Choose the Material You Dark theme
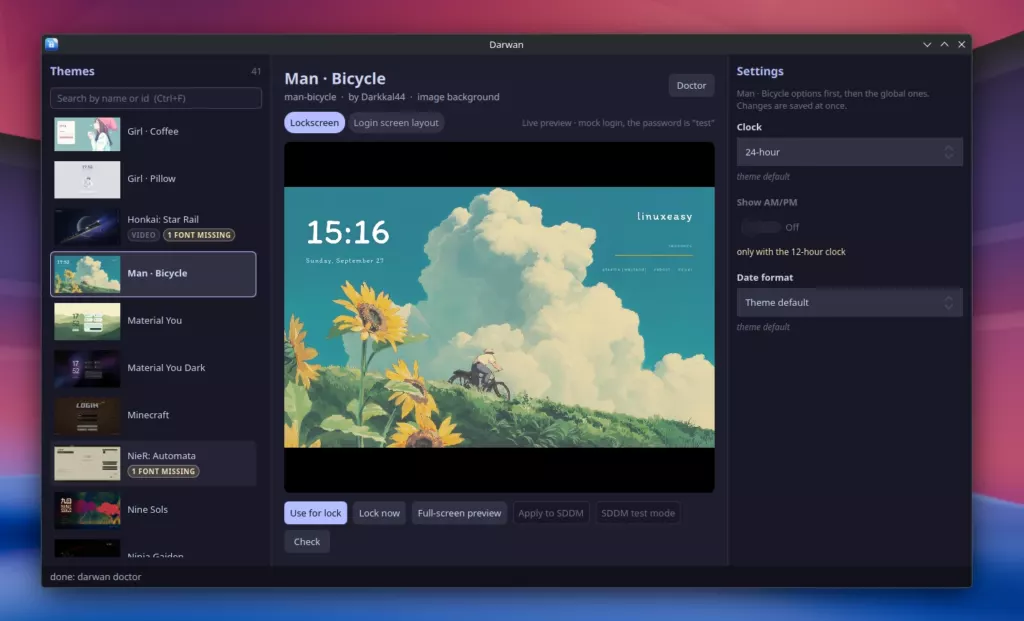Viewport: 1024px width, 621px height. pos(153,368)
